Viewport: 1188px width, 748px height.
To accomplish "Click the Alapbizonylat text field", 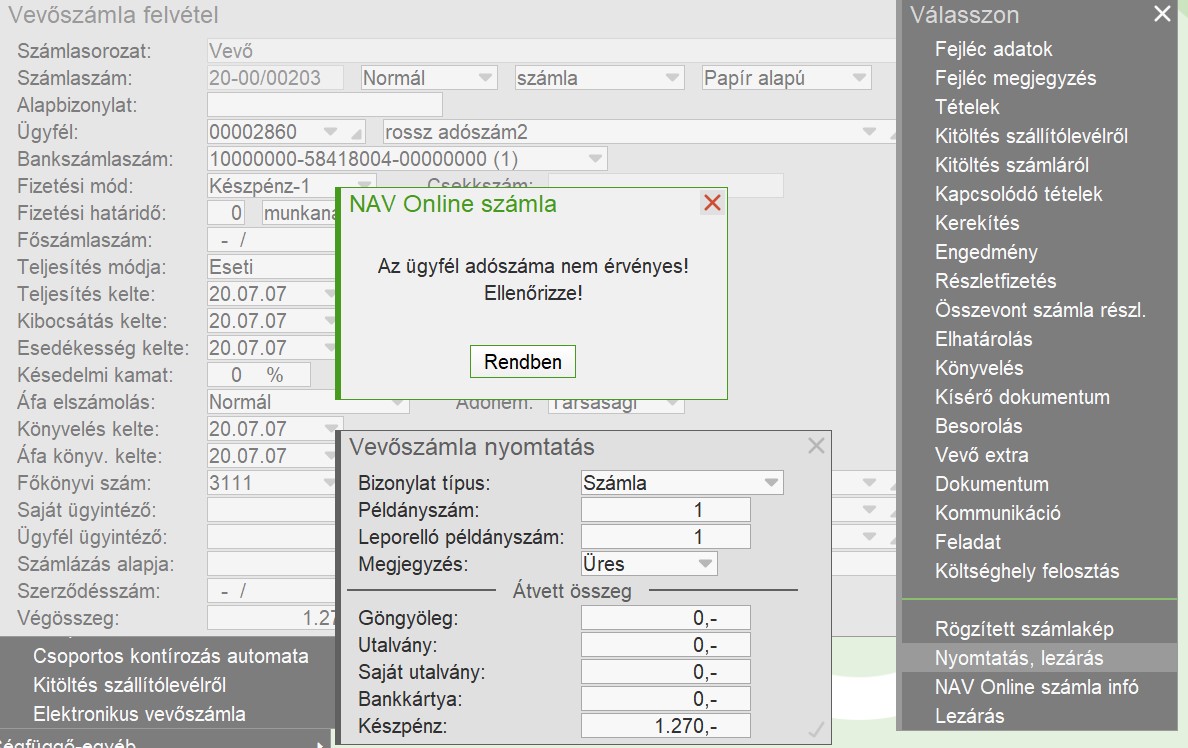I will (x=324, y=105).
